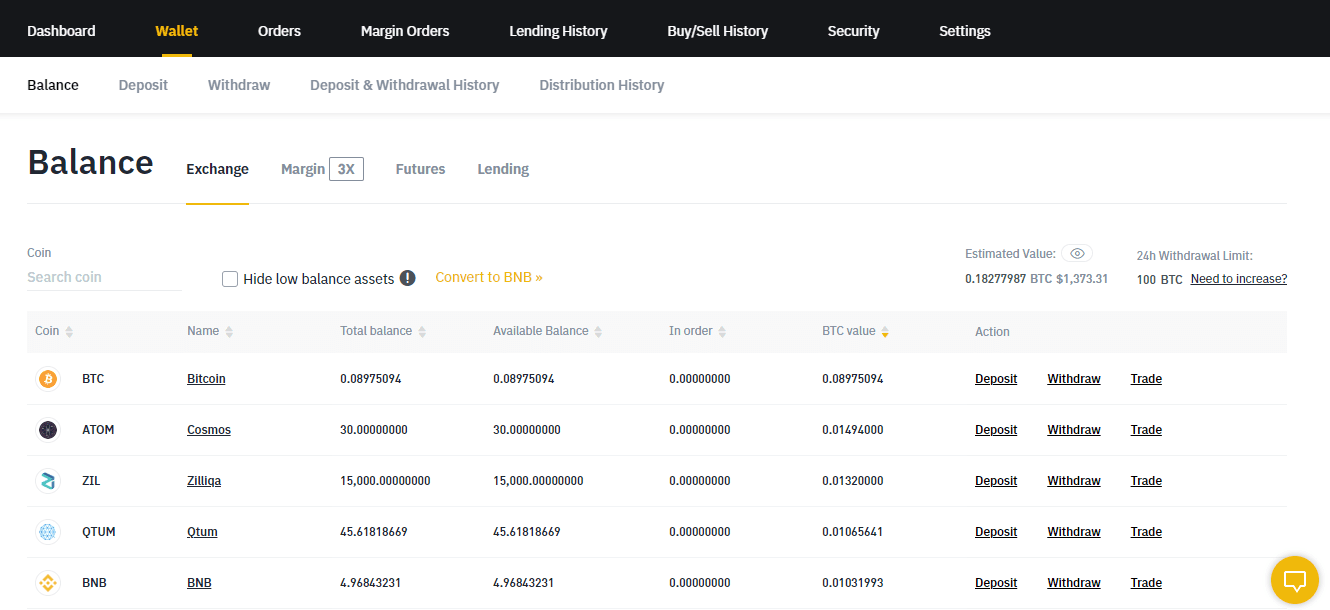The width and height of the screenshot is (1330, 610).
Task: Toggle estimated value visibility eye icon
Action: (1077, 254)
